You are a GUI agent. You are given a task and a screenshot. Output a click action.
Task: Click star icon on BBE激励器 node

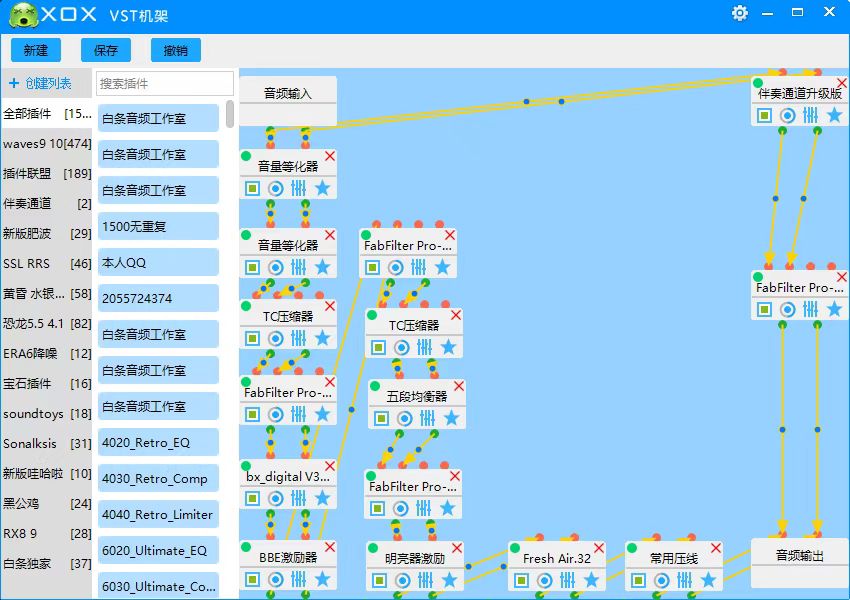pos(322,579)
